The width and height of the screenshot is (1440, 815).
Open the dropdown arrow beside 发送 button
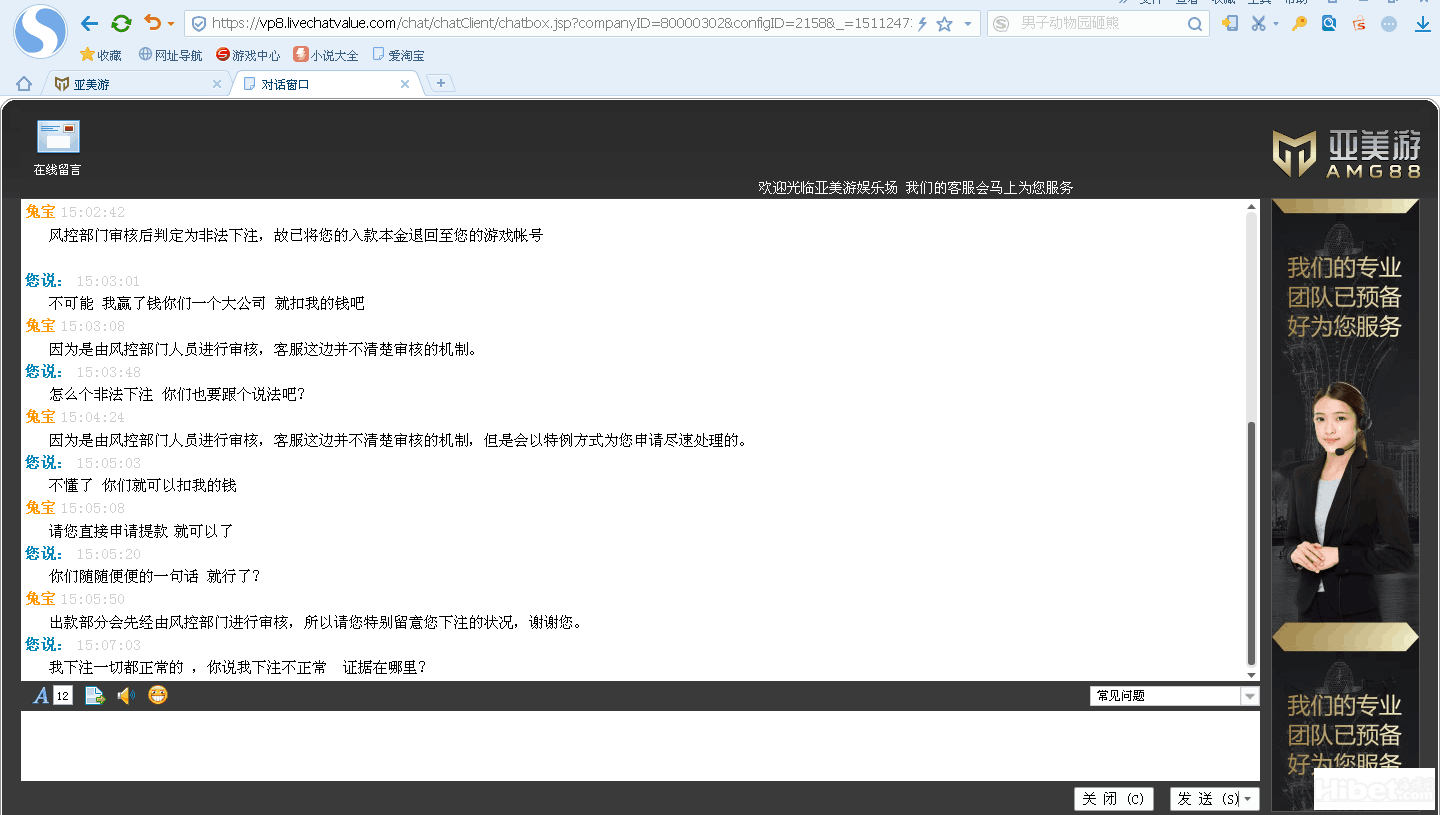coord(1248,799)
